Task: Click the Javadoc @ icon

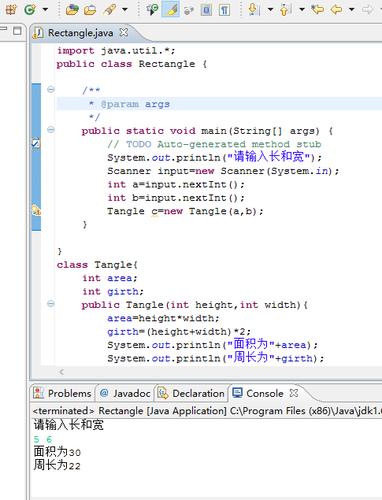Action: 104,393
